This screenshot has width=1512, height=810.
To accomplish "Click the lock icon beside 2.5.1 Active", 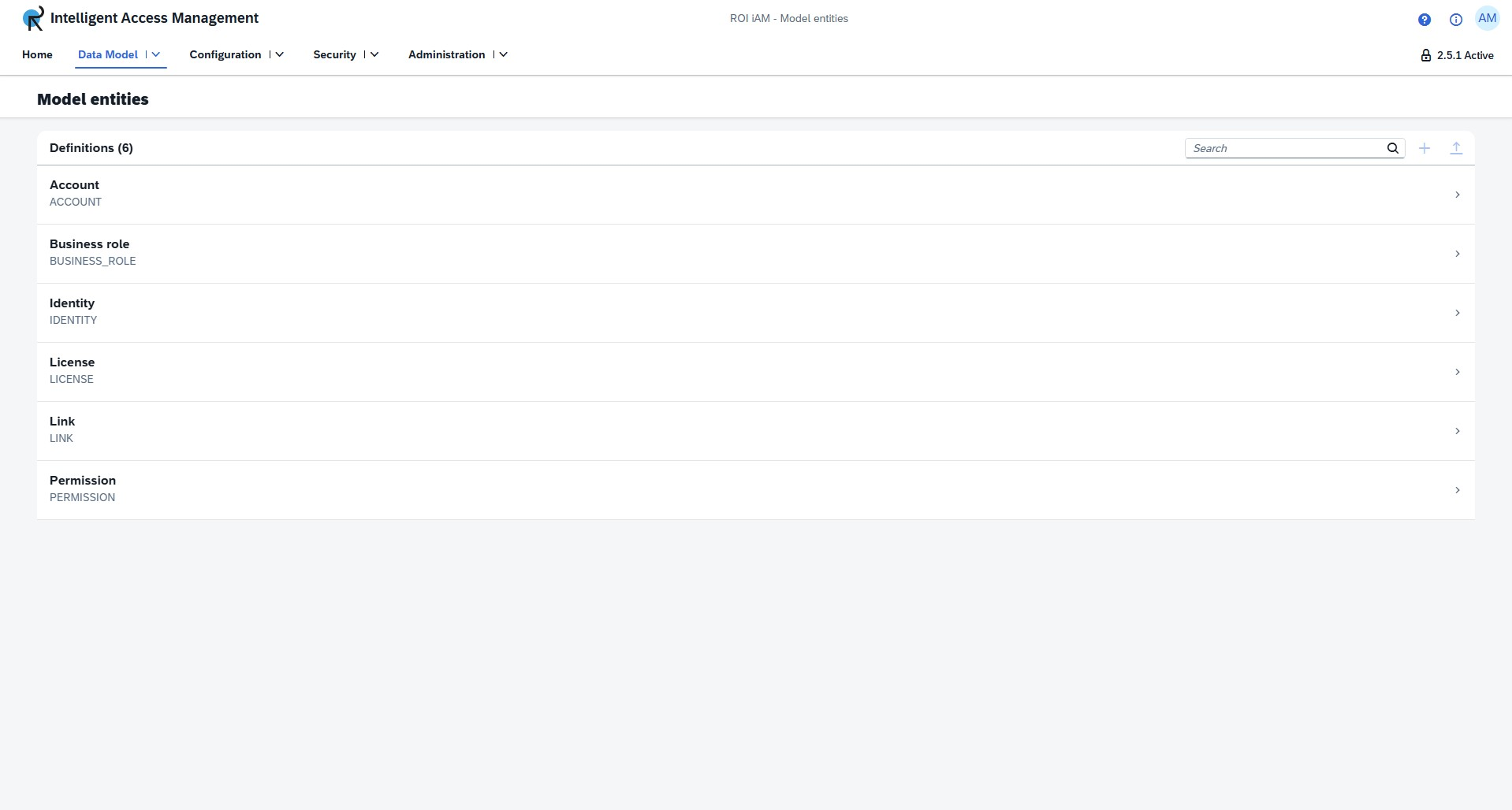I will [1425, 55].
